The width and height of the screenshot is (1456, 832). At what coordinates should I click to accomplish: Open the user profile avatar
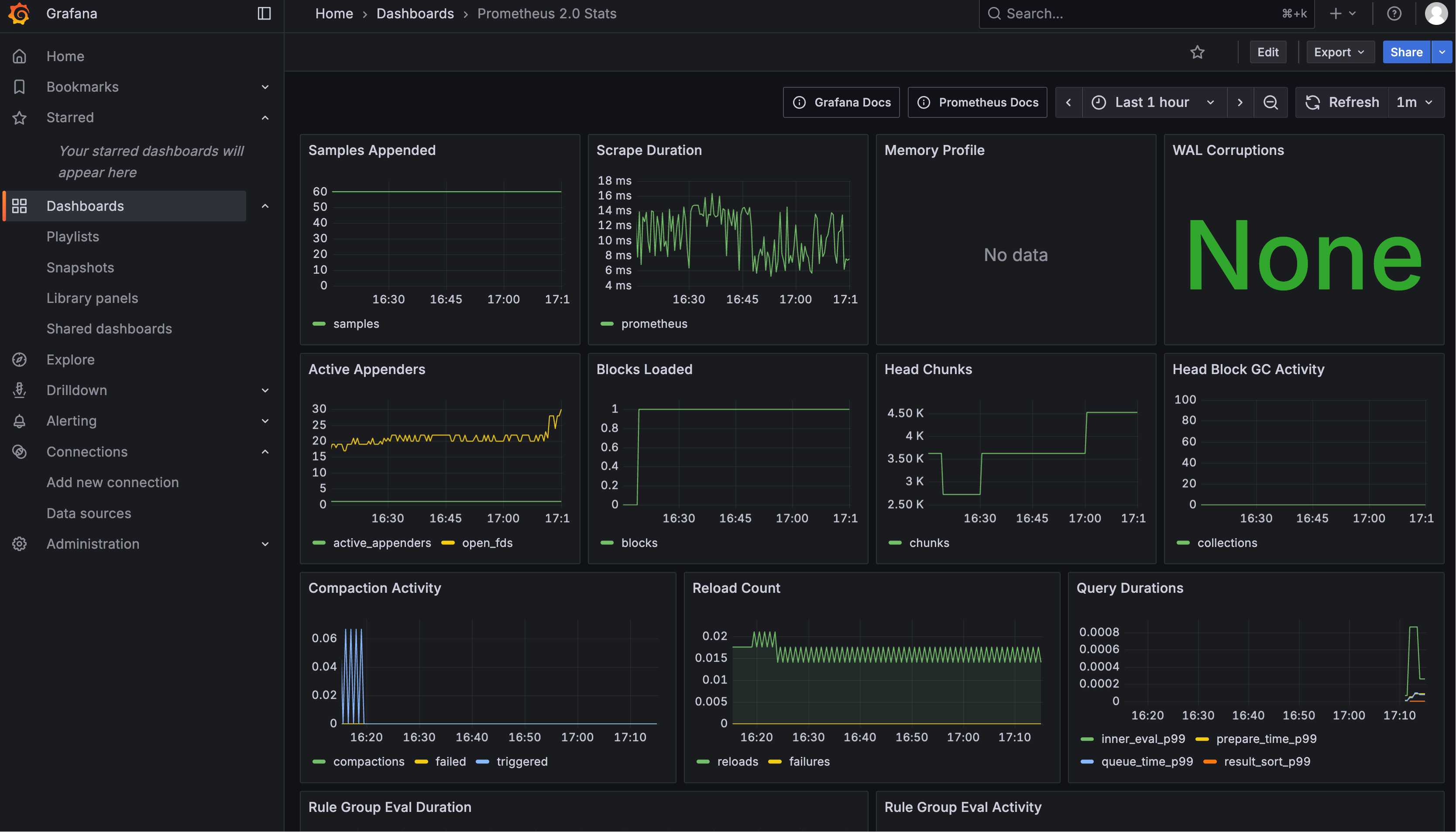(x=1436, y=14)
